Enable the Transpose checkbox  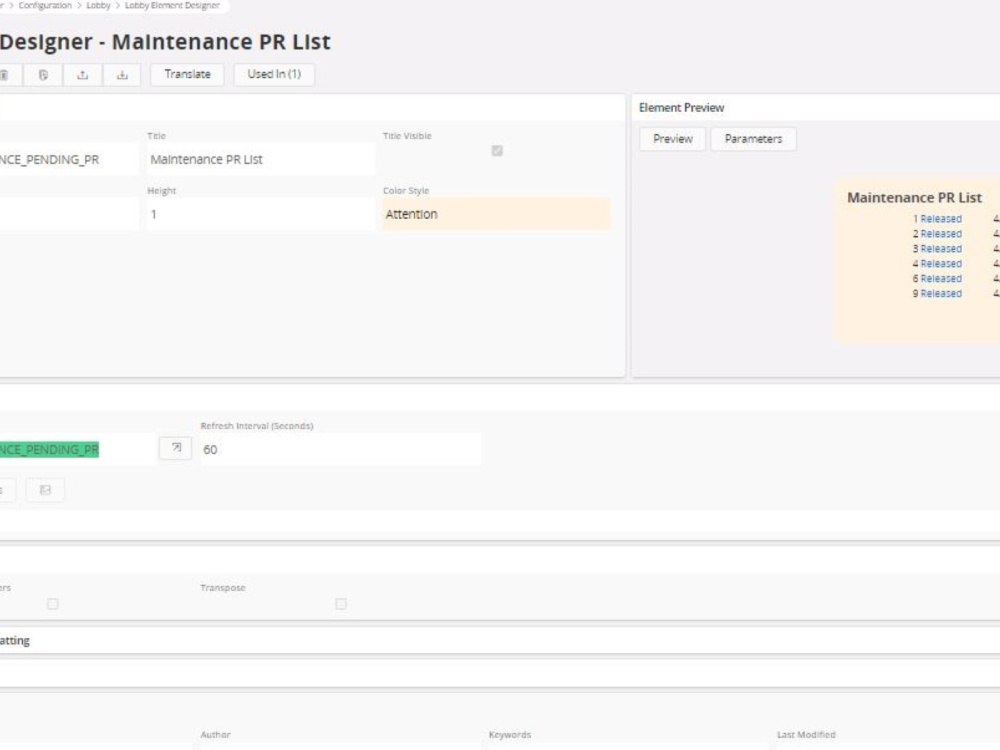coord(341,603)
